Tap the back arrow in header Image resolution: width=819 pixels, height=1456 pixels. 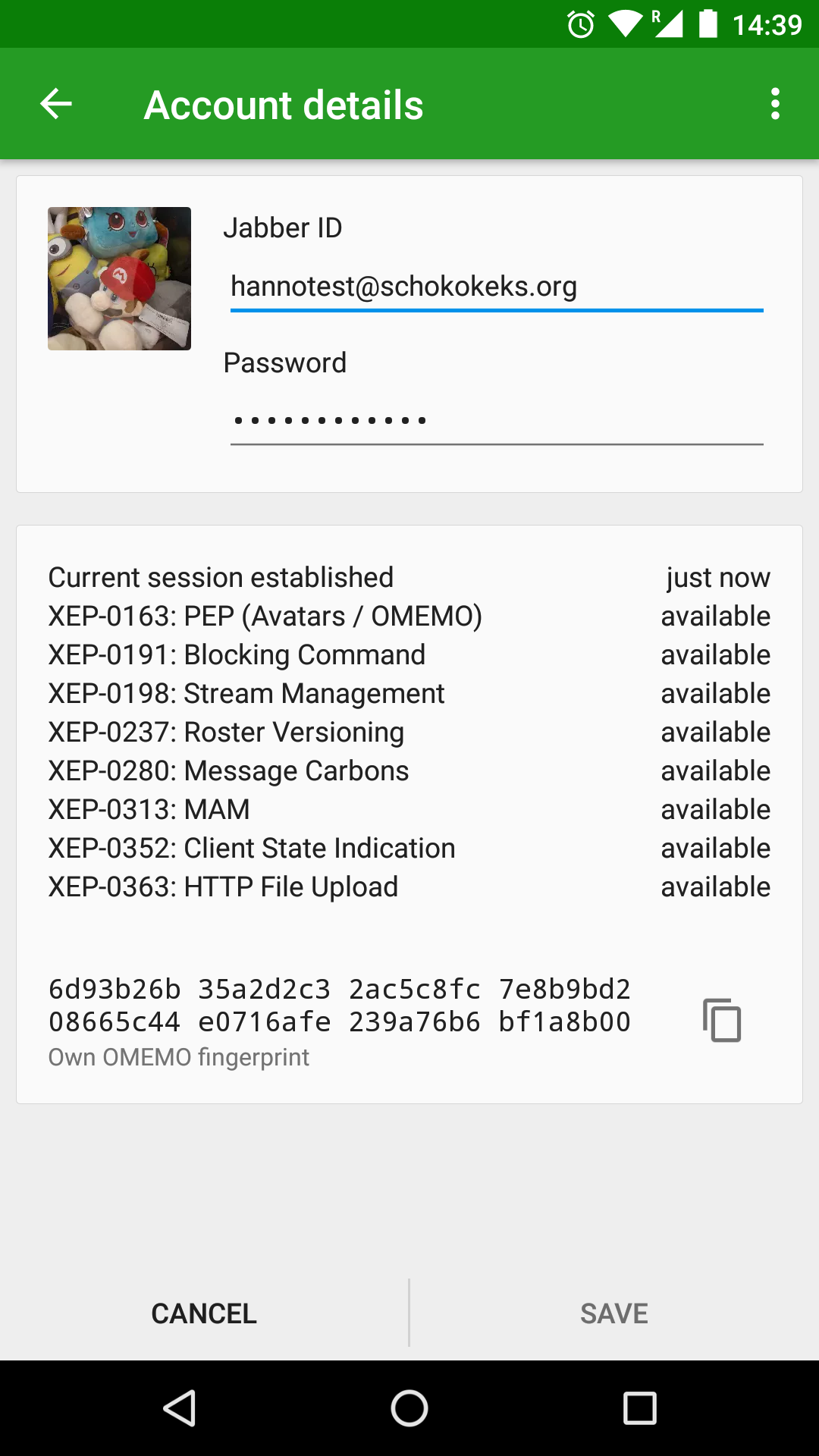pyautogui.click(x=56, y=104)
